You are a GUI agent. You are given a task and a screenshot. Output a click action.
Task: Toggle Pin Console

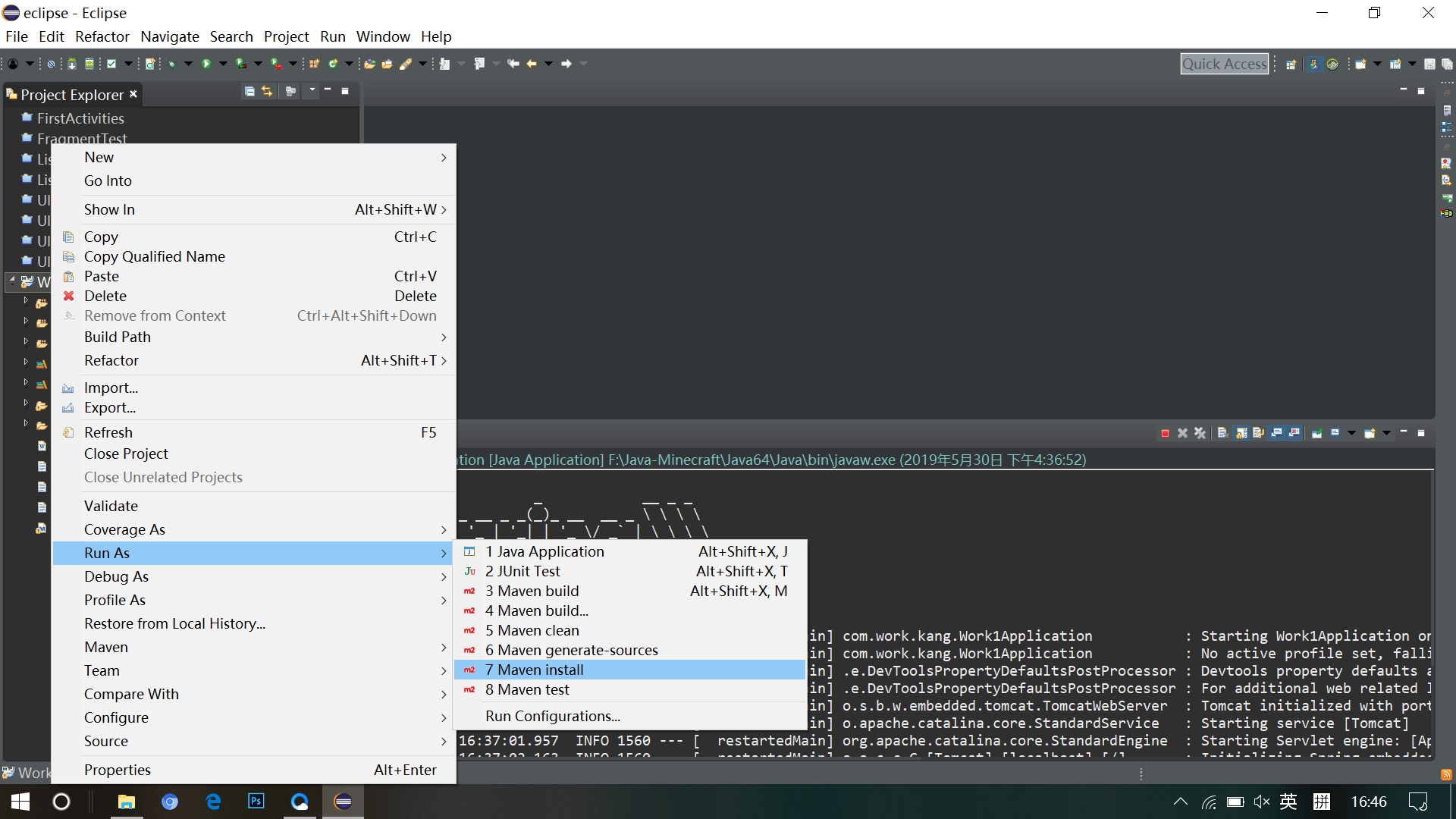[1317, 434]
